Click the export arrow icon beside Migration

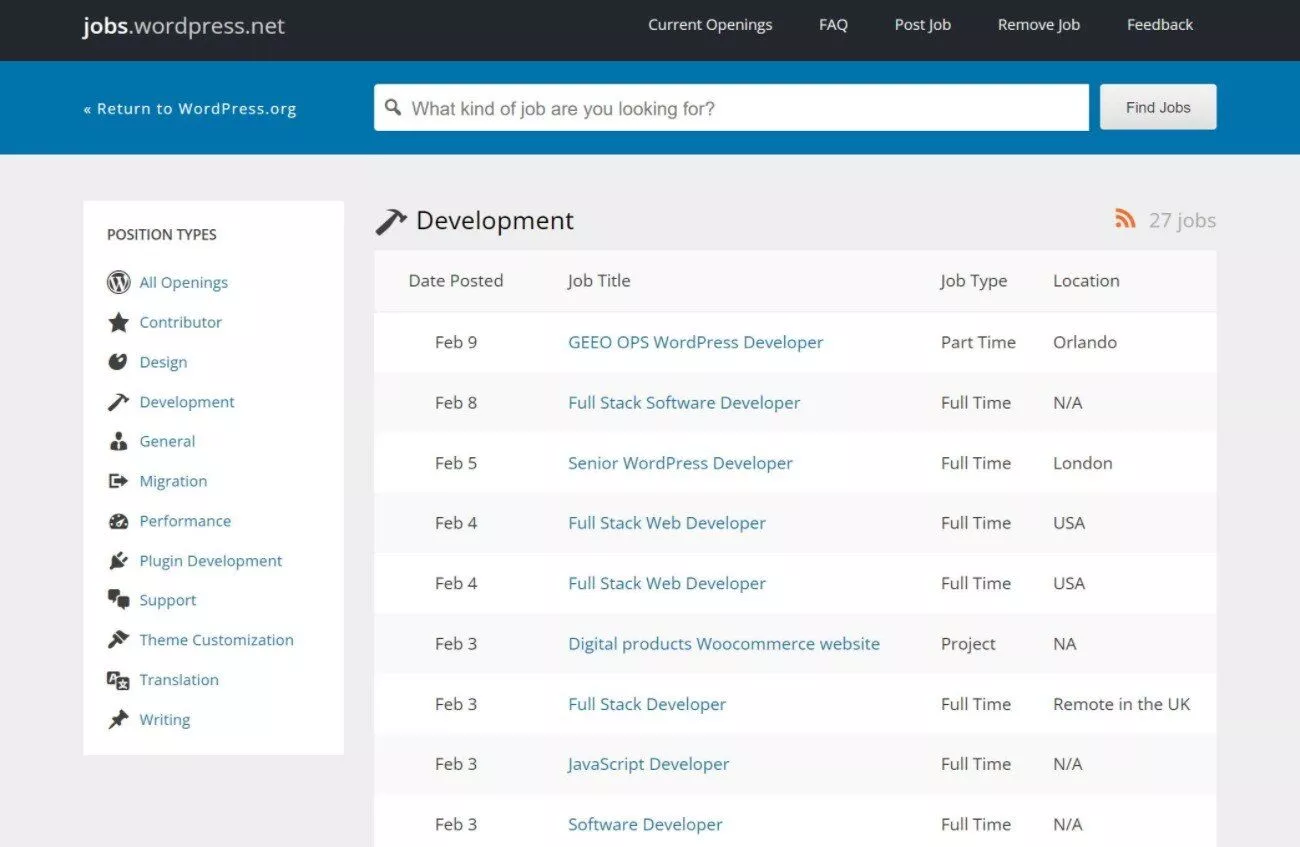[x=119, y=481]
